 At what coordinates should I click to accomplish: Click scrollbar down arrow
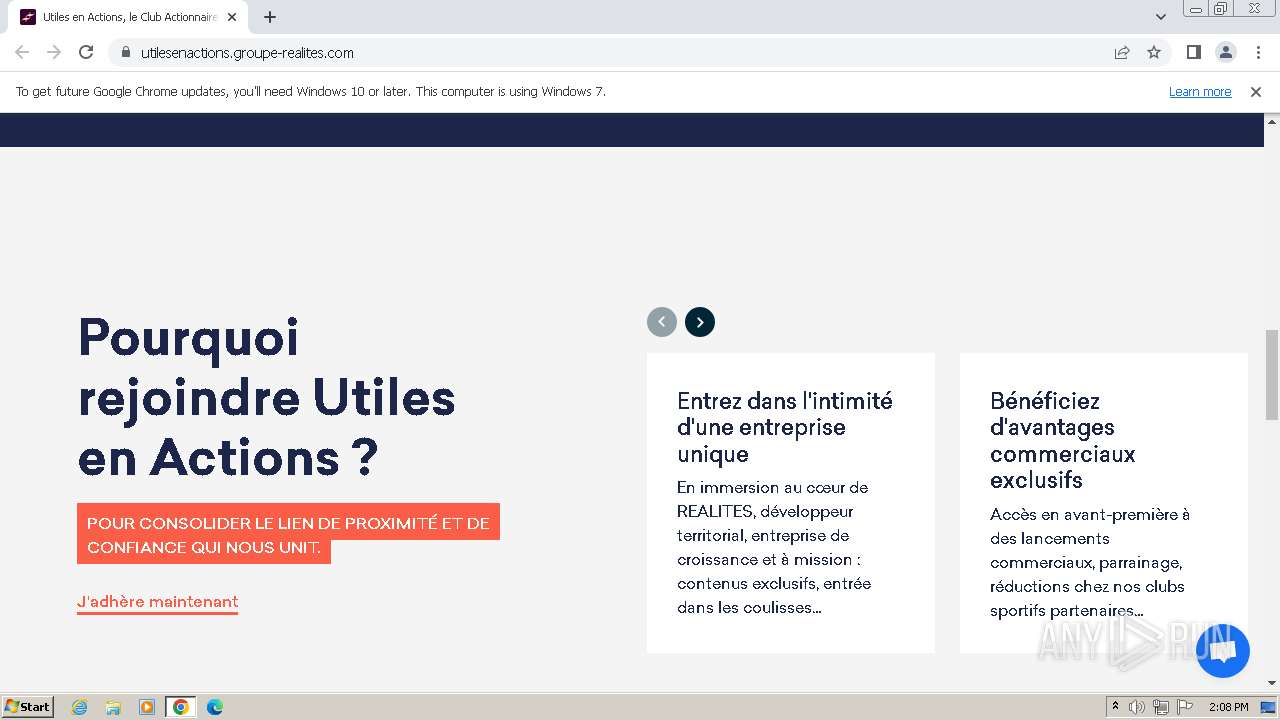1272,683
